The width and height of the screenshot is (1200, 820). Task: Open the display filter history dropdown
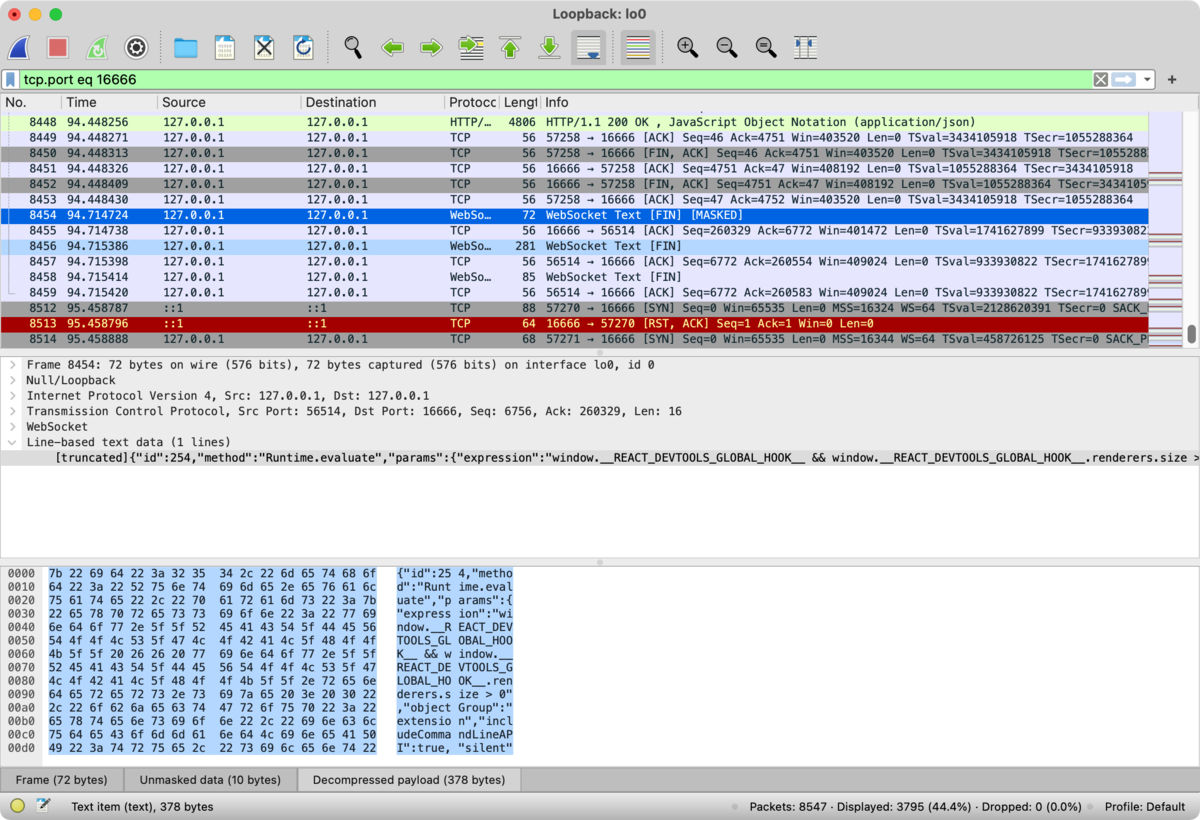tap(1148, 80)
